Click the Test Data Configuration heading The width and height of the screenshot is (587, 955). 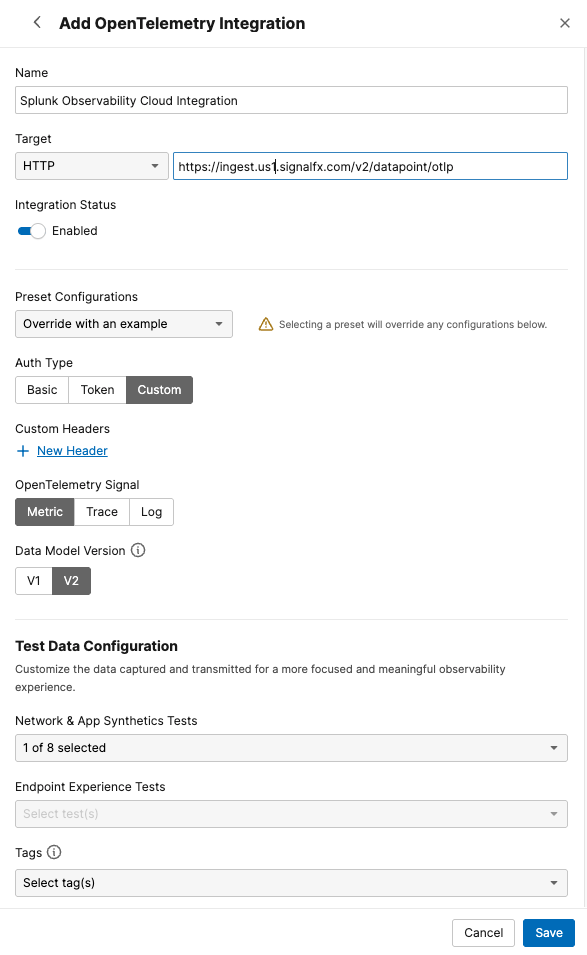[x=96, y=646]
